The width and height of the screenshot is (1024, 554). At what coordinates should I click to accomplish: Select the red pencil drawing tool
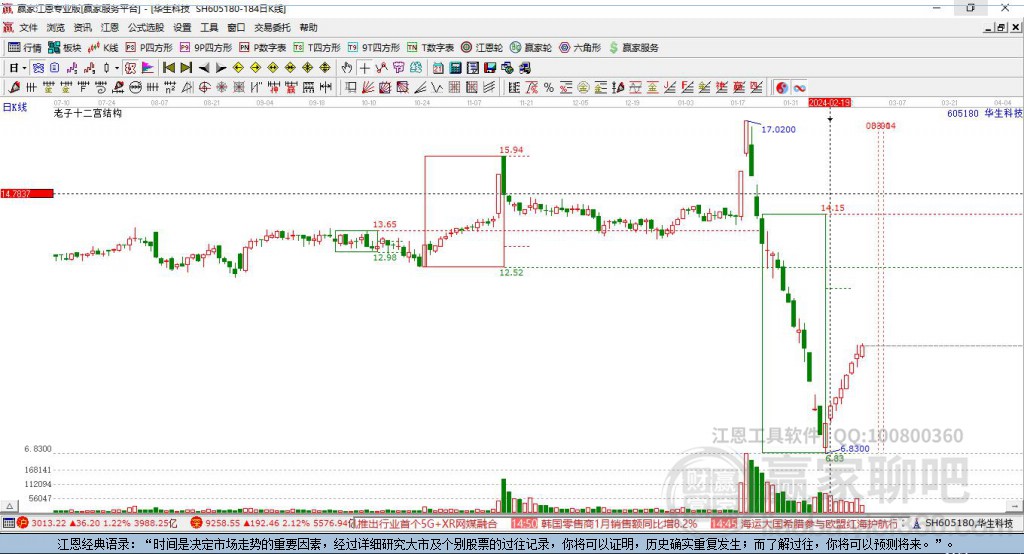click(x=14, y=88)
